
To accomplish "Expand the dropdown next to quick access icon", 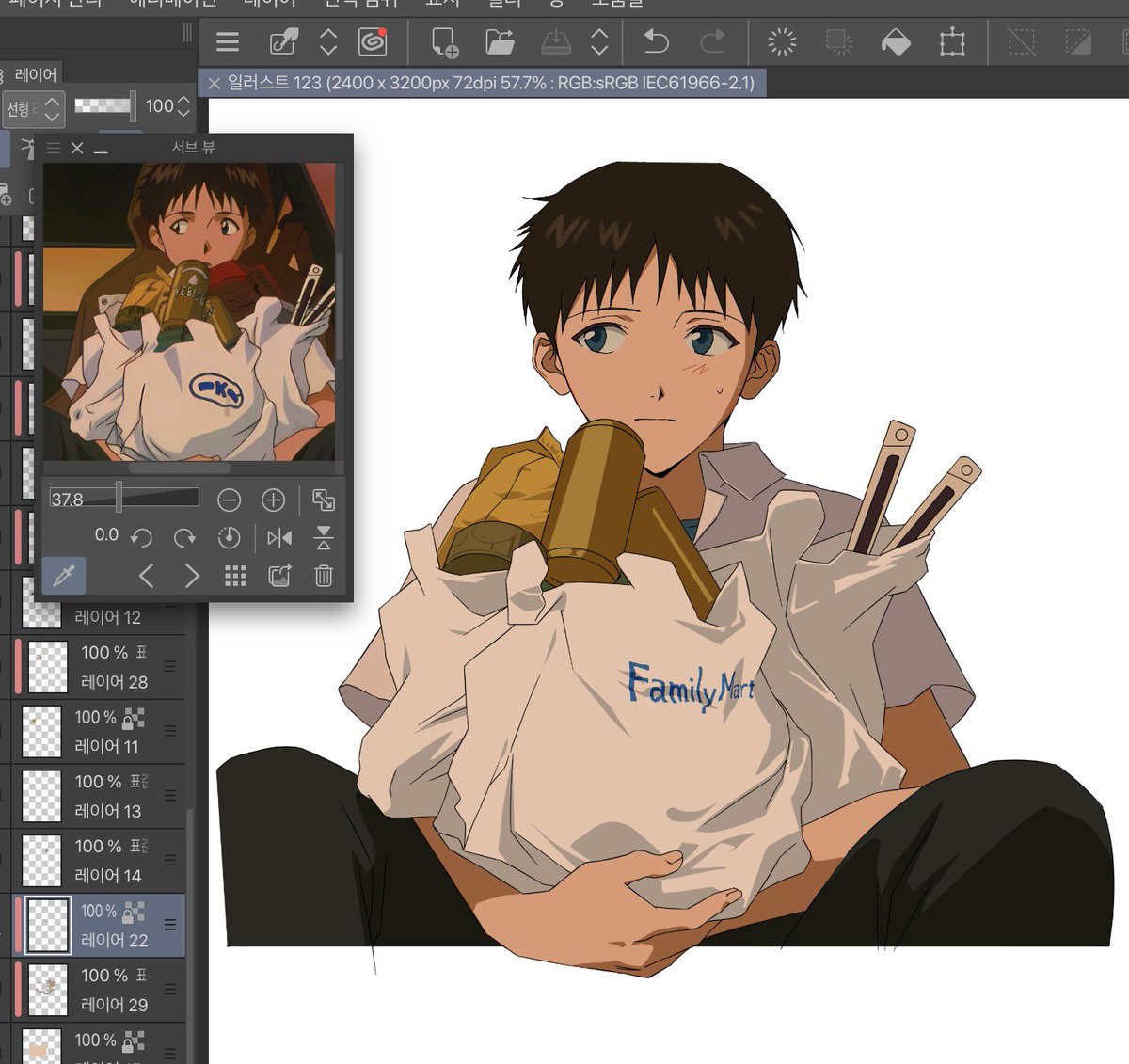I will [x=328, y=41].
